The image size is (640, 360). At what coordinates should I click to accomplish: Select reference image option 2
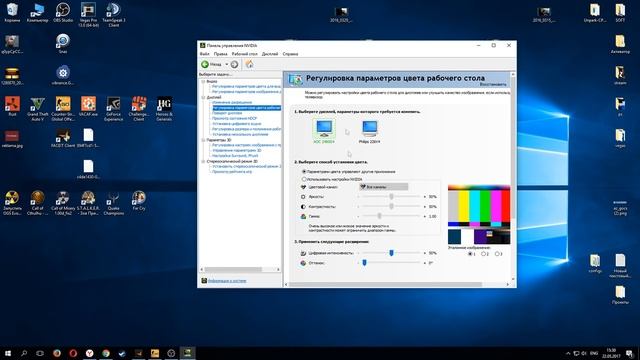point(483,254)
